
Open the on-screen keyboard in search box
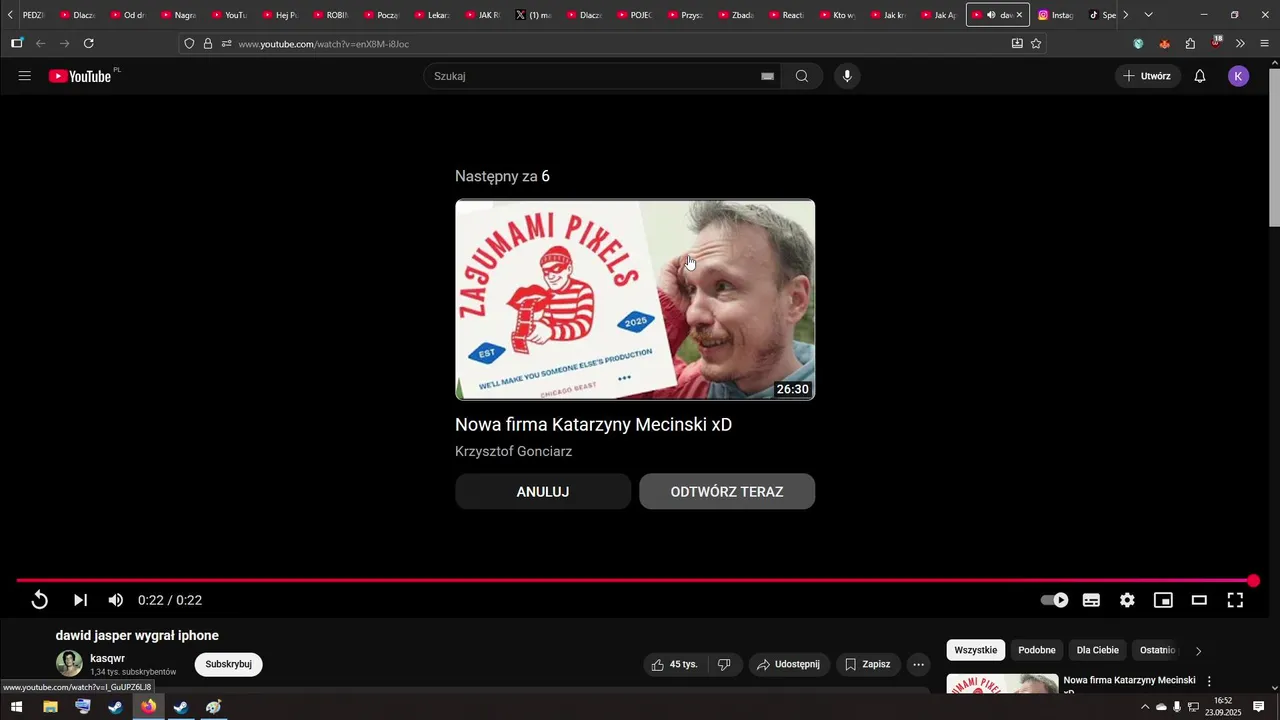[x=767, y=76]
